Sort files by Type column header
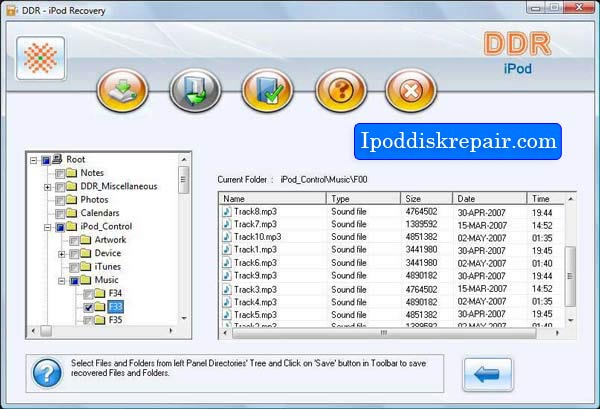Screen dimensions: 600x409 pos(363,199)
